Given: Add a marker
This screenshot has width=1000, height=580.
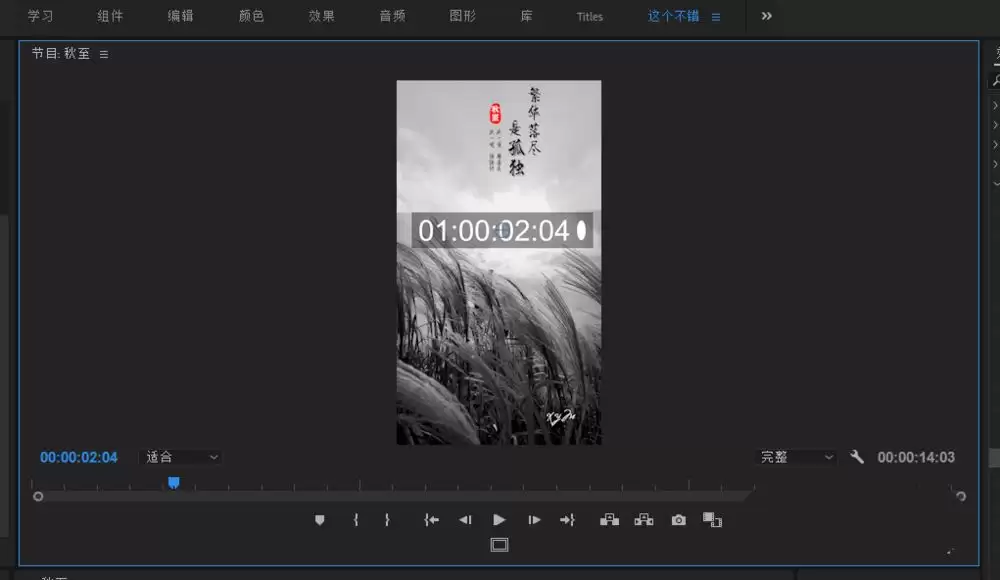Looking at the screenshot, I should click(320, 520).
